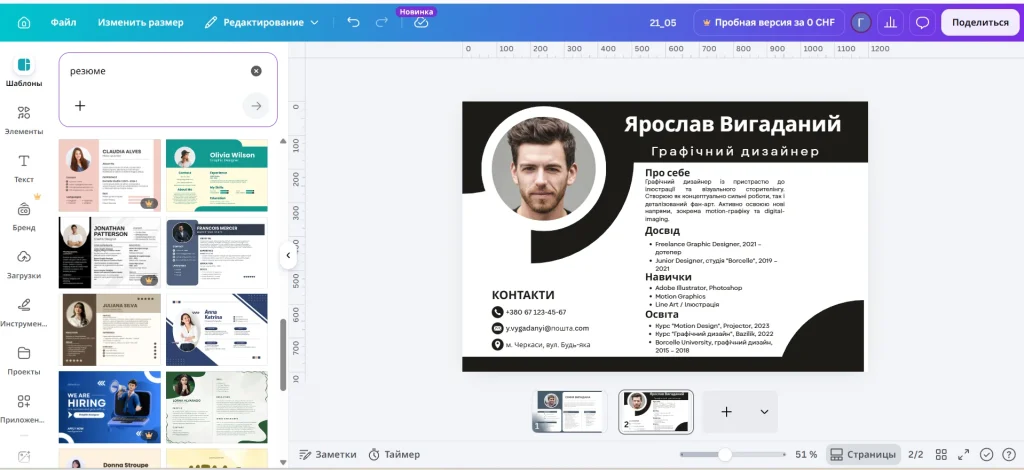
Task: Select the Anna Katrina resume template
Action: (217, 330)
